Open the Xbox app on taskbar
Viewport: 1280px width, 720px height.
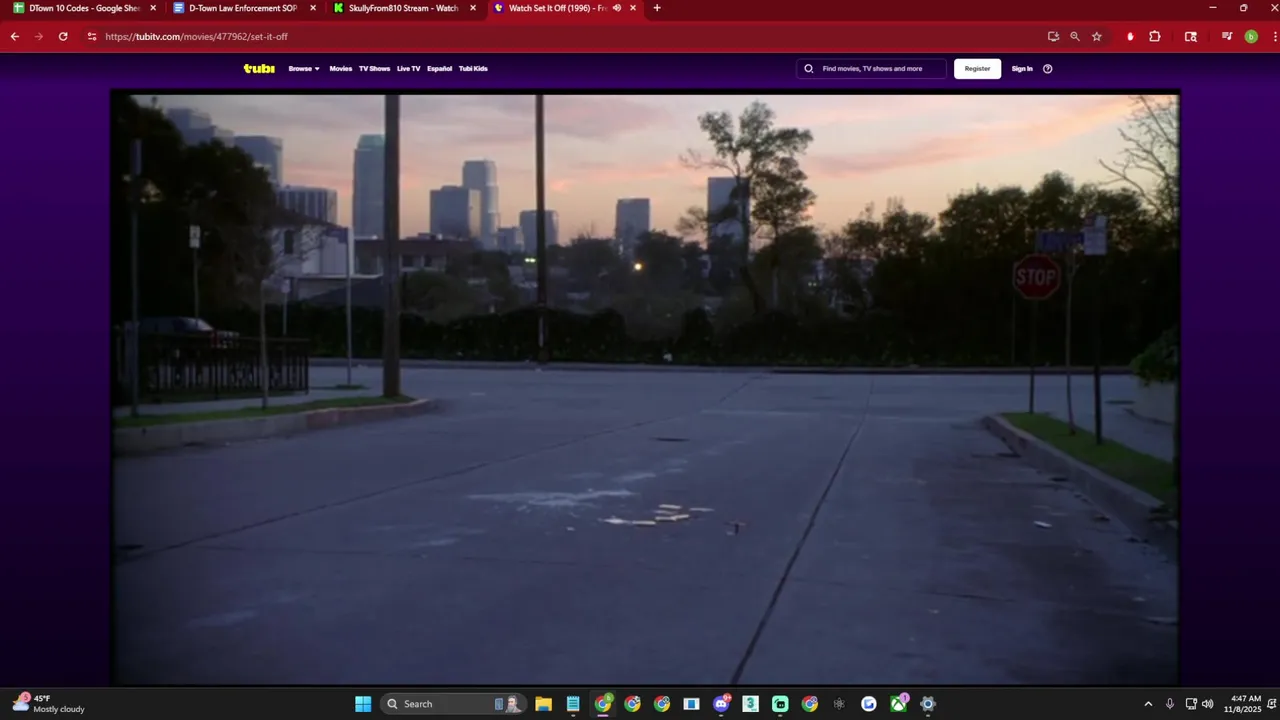pyautogui.click(x=898, y=704)
